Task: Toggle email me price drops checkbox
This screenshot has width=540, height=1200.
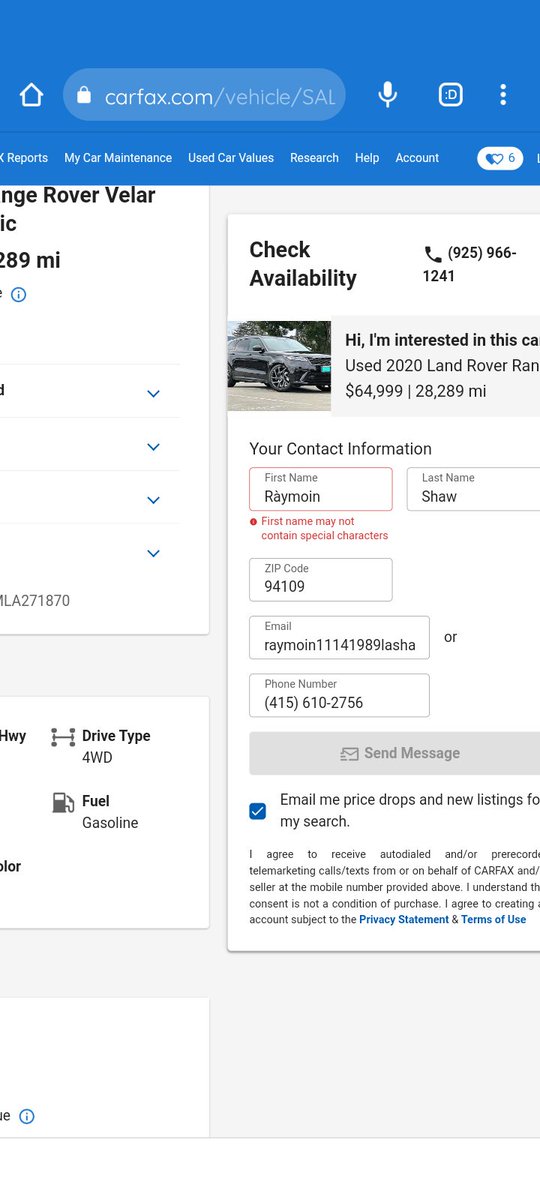Action: pos(258,811)
